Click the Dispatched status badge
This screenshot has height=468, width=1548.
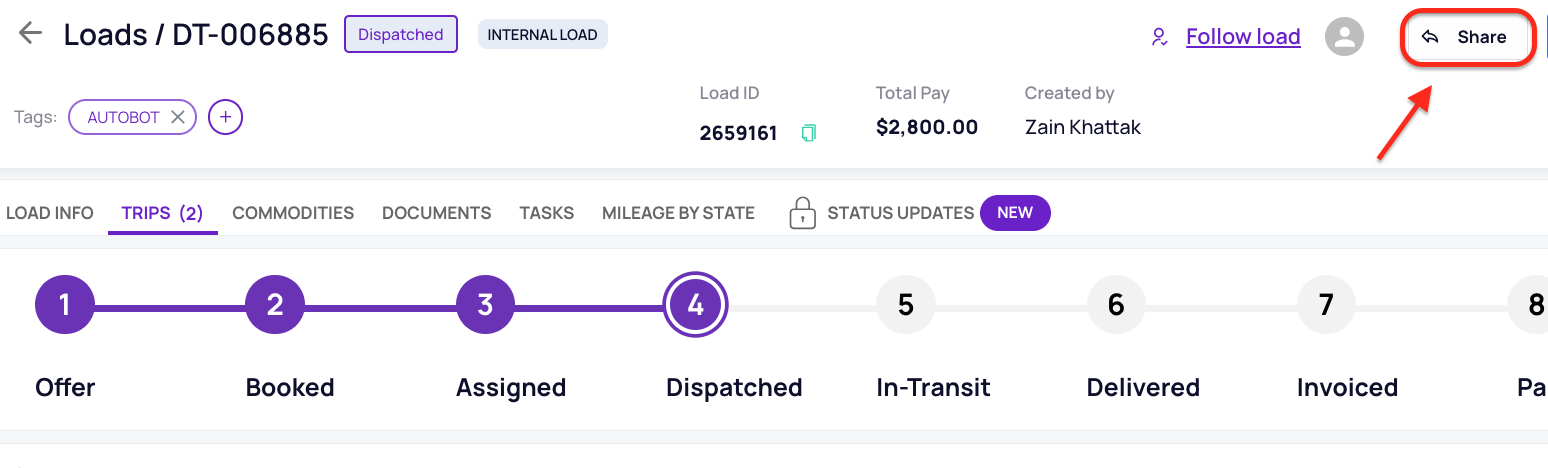coord(400,35)
